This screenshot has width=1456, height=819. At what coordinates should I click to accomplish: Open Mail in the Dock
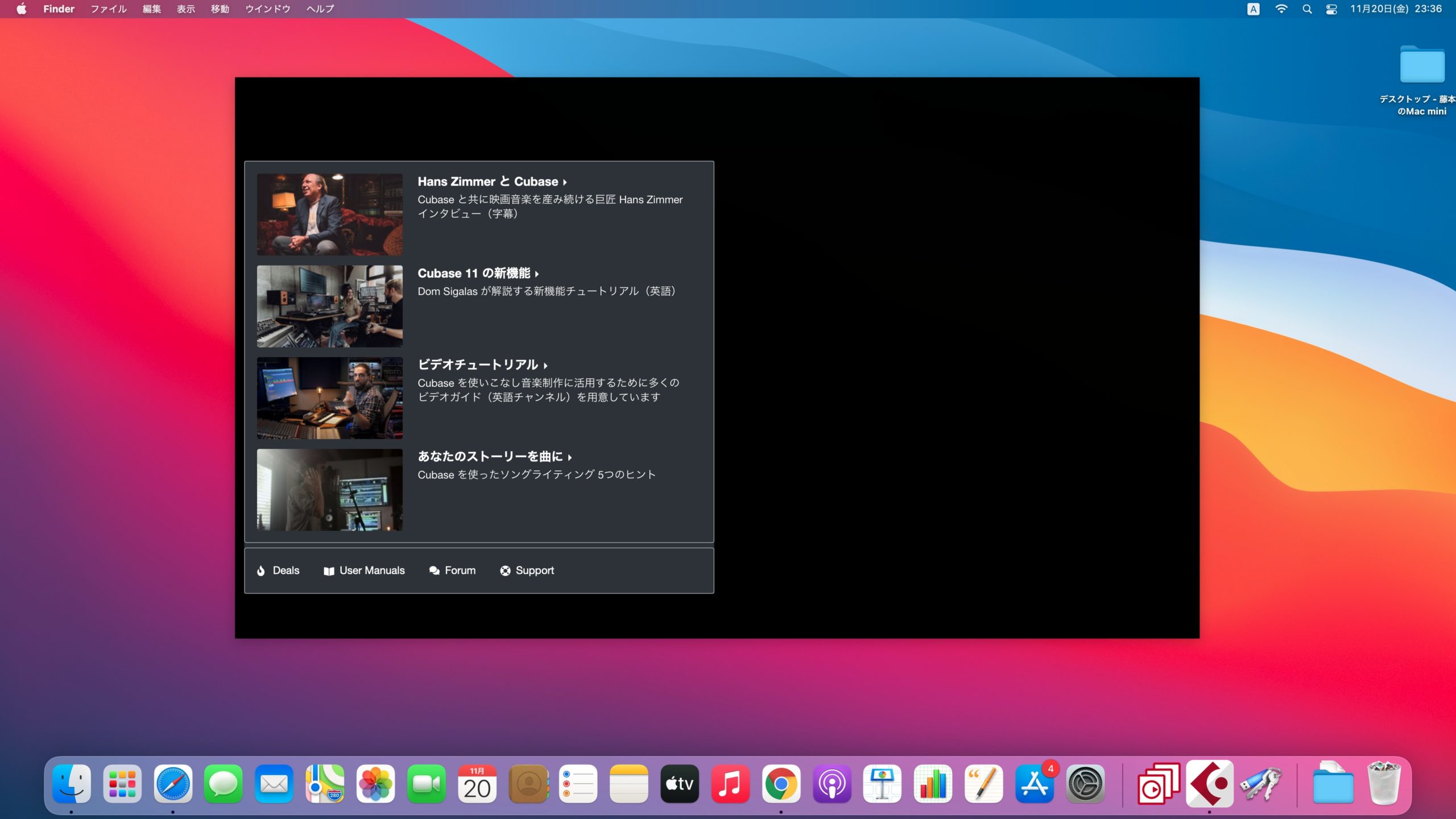[274, 784]
